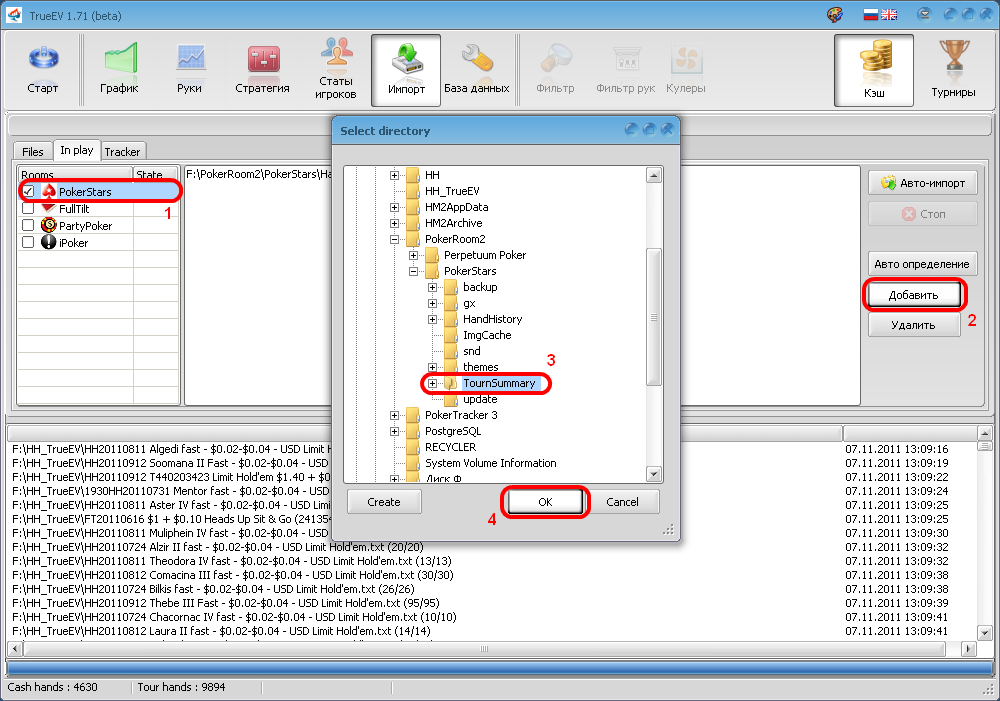Screen dimensions: 1000x701
Task: Click the PartyPoker room logo icon
Action: 48,225
